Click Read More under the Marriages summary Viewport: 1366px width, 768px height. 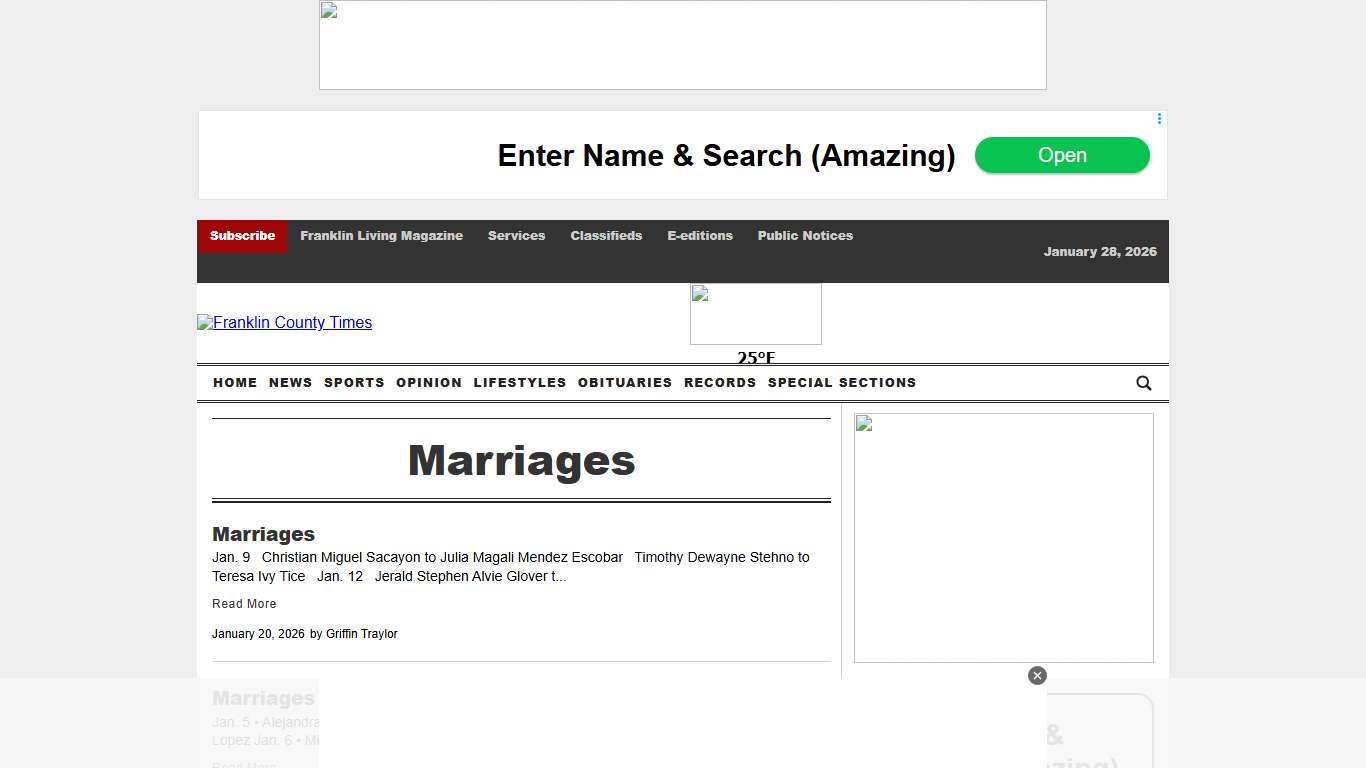[244, 603]
